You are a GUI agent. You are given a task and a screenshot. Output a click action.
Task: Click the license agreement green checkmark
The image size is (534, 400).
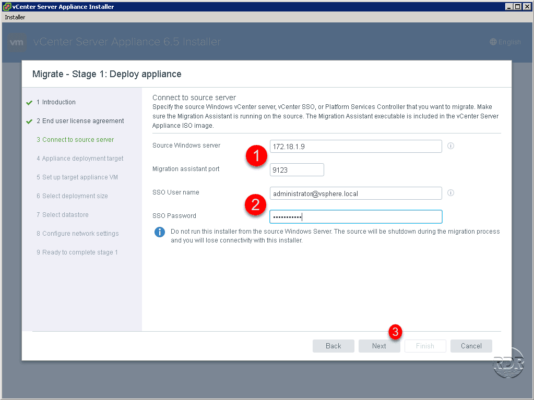coord(29,121)
